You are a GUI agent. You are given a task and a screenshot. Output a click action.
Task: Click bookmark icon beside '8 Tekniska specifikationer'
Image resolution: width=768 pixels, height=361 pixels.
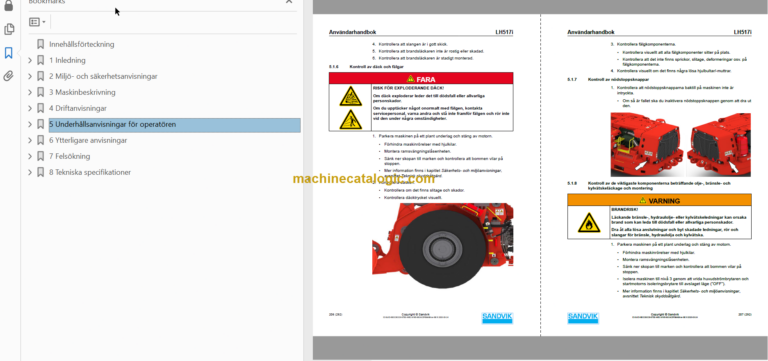point(41,172)
